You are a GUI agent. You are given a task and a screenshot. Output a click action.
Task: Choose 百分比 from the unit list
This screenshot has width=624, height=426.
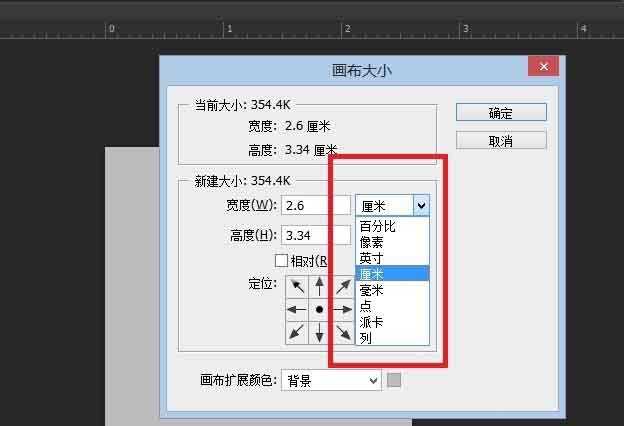pos(378,226)
